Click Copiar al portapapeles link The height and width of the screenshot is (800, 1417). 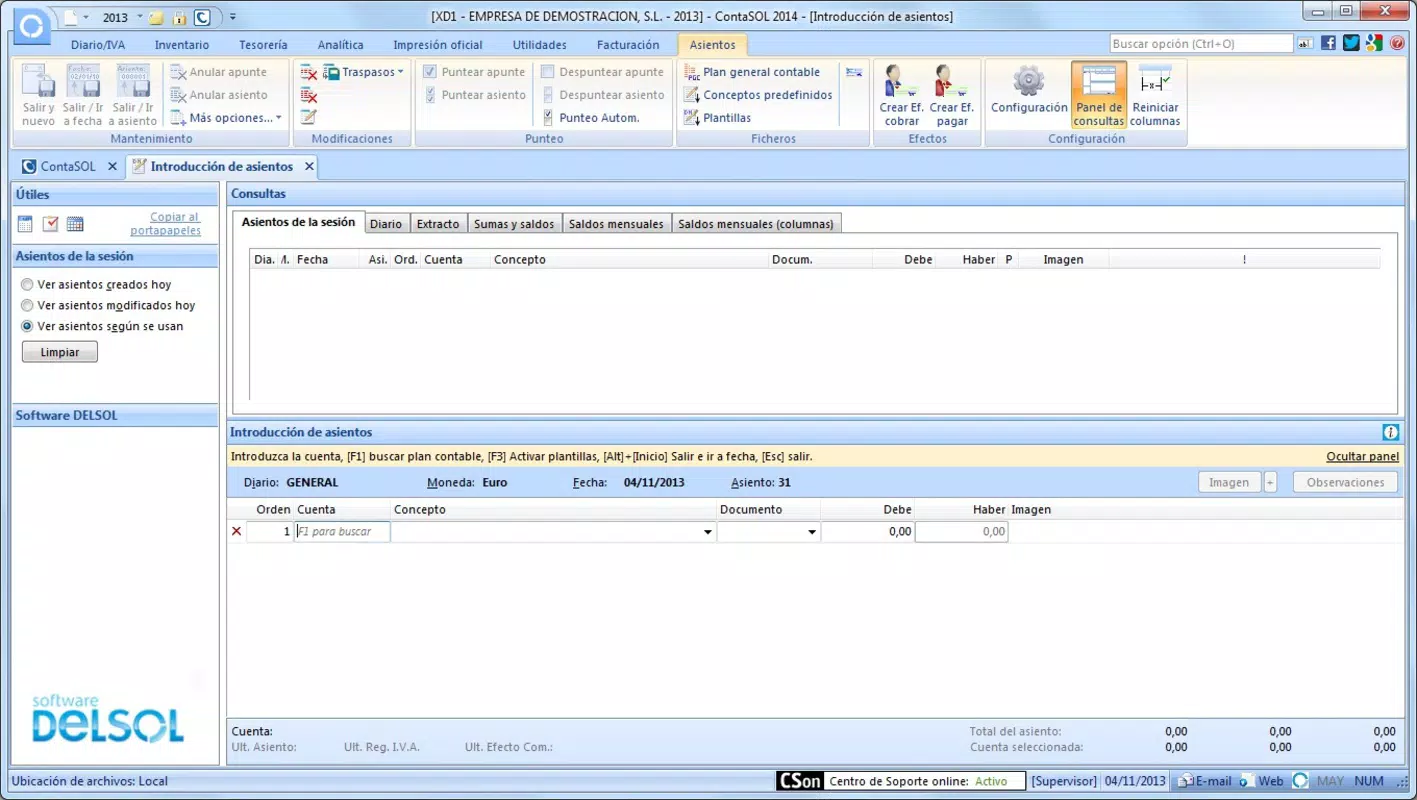pyautogui.click(x=165, y=224)
